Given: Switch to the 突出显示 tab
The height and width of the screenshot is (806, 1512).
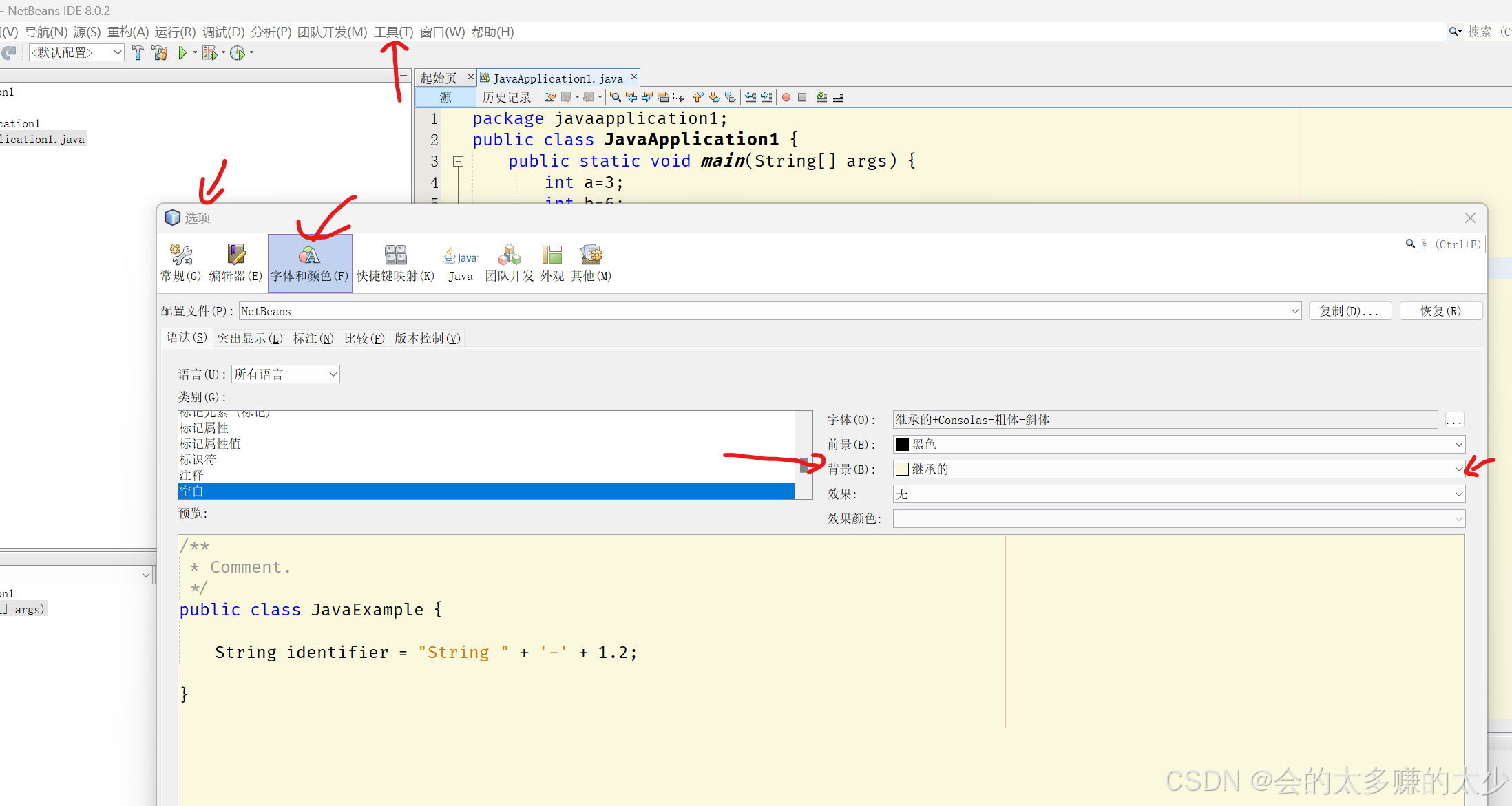Looking at the screenshot, I should tap(250, 338).
